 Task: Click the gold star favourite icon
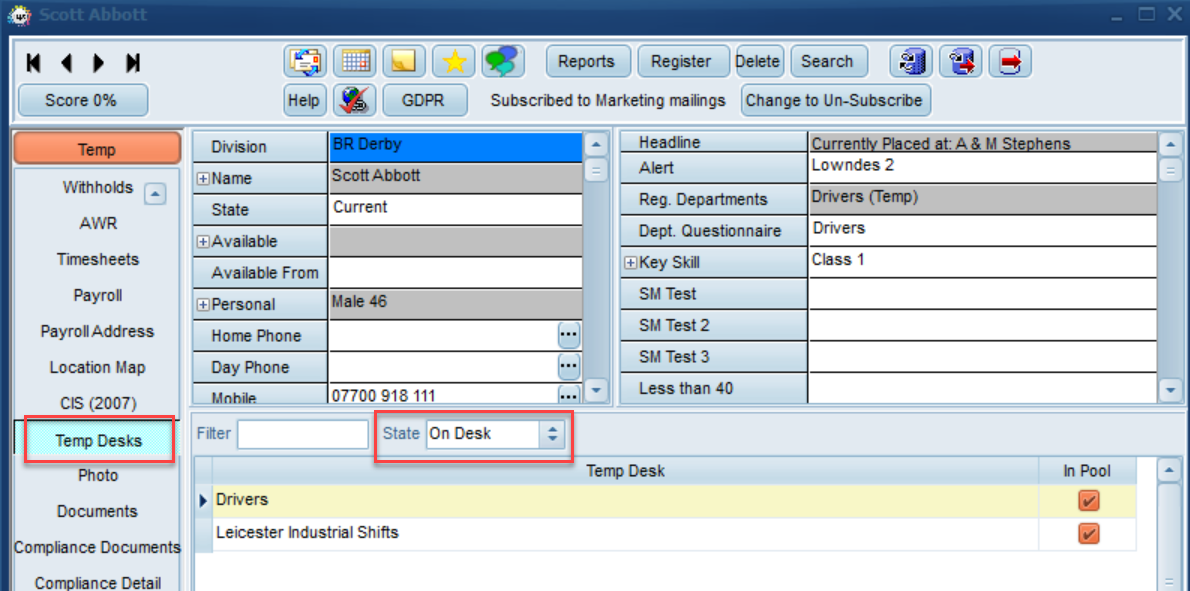pyautogui.click(x=454, y=61)
